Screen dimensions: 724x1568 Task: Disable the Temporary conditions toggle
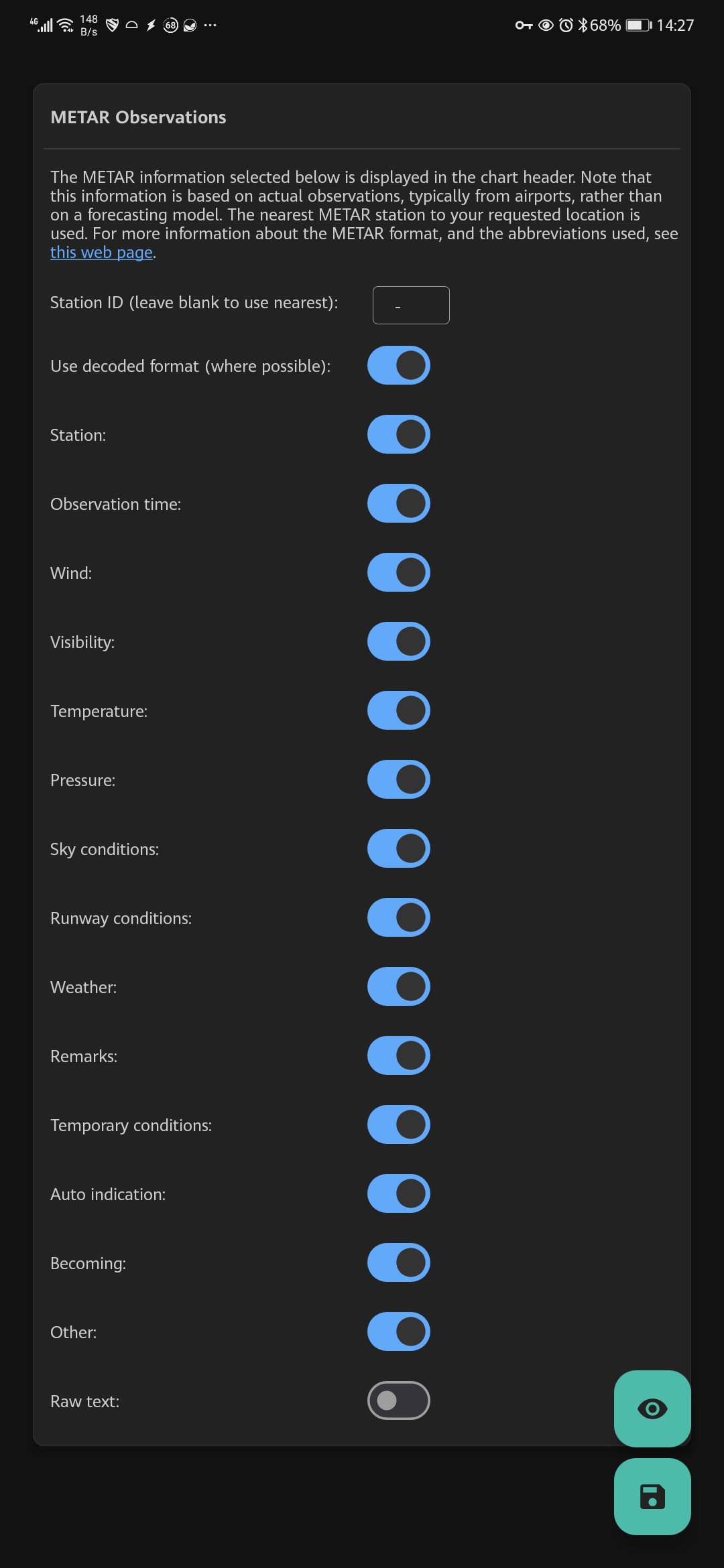pyautogui.click(x=398, y=1124)
